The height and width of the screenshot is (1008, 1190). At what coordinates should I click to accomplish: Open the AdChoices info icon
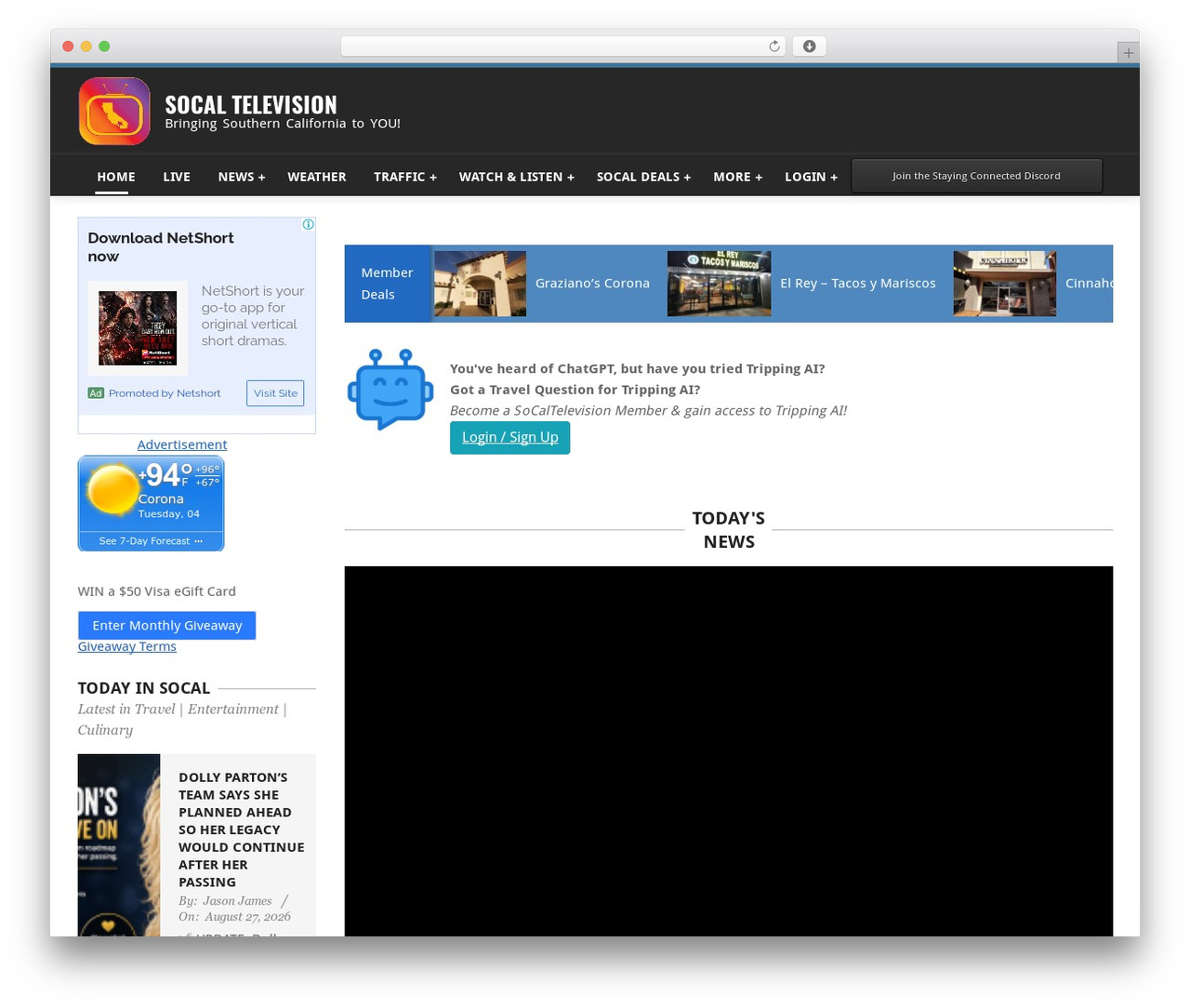(308, 224)
